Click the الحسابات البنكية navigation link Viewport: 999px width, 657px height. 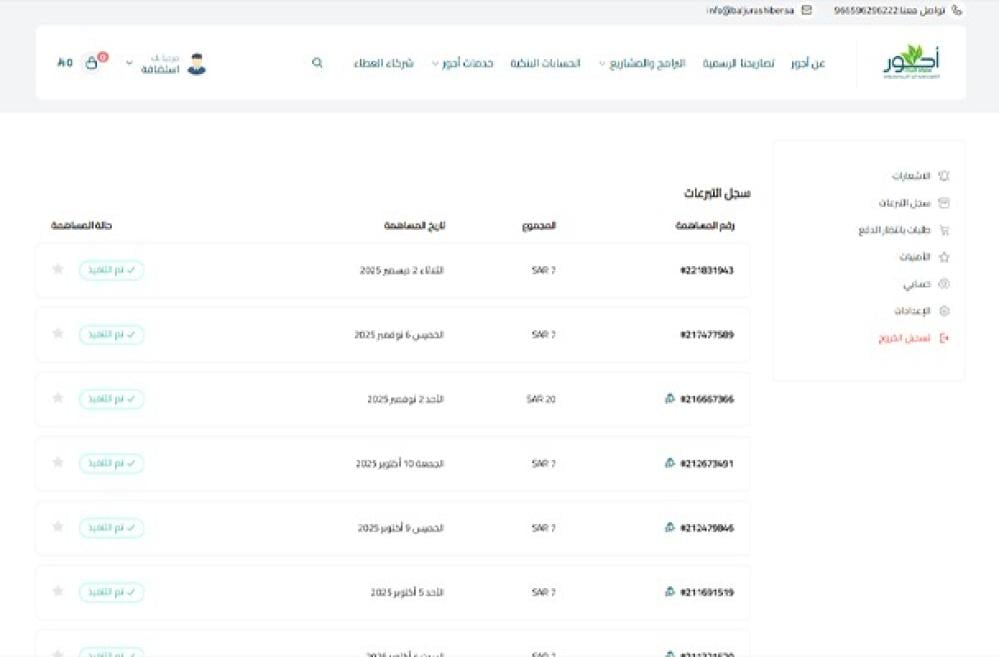point(546,64)
